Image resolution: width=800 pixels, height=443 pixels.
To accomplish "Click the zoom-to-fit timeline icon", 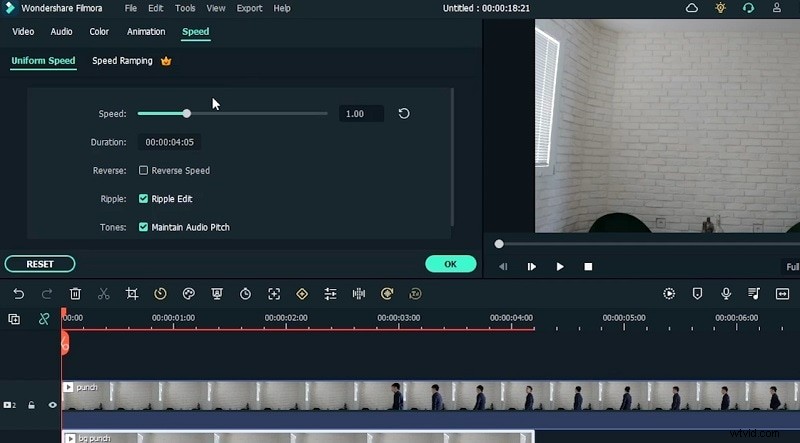I will pos(782,293).
